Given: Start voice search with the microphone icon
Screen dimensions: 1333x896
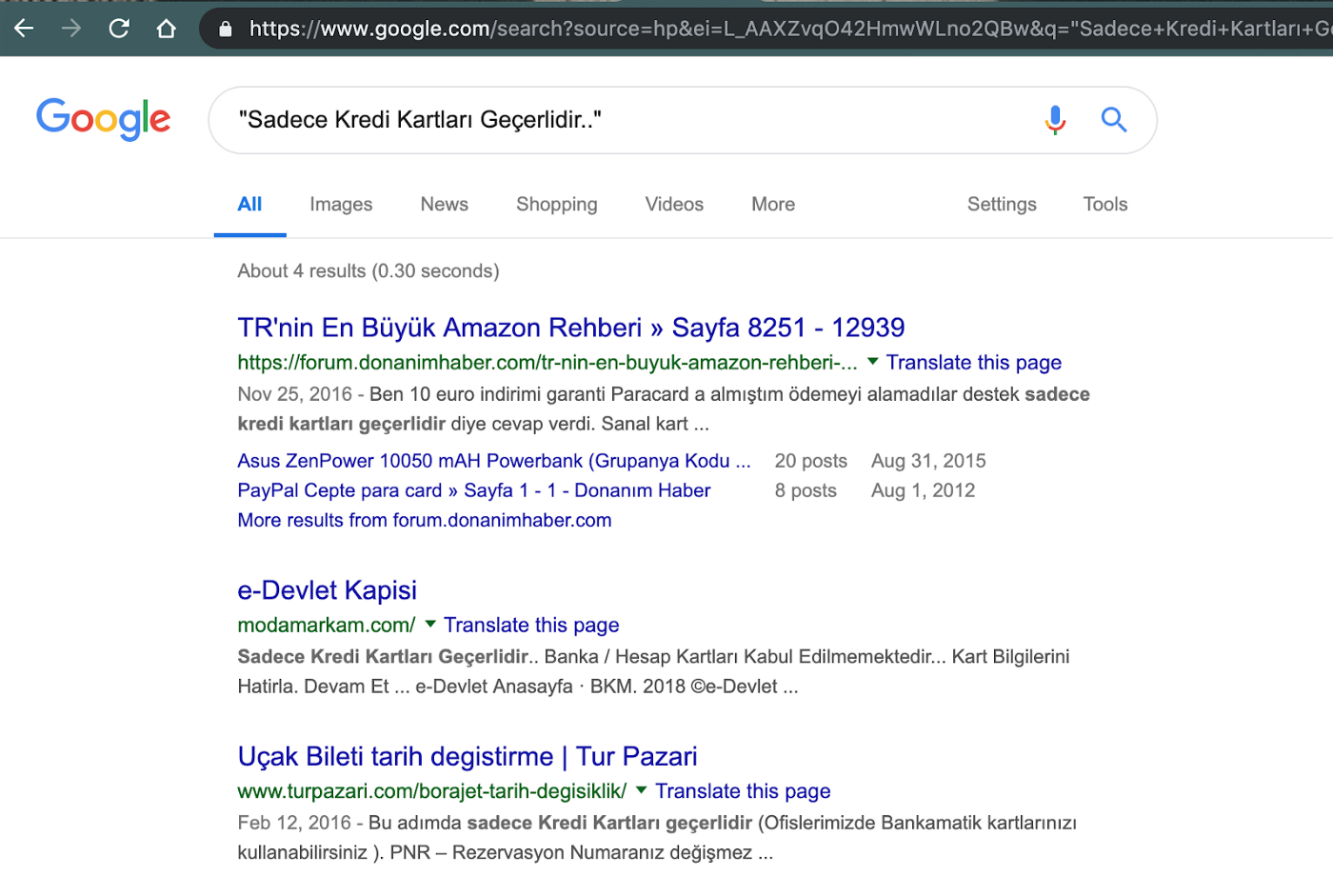Looking at the screenshot, I should point(1055,119).
